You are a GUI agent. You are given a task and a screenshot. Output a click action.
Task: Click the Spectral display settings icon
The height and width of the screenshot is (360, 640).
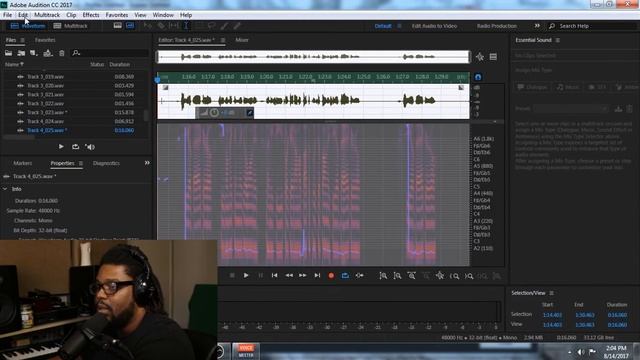480,57
